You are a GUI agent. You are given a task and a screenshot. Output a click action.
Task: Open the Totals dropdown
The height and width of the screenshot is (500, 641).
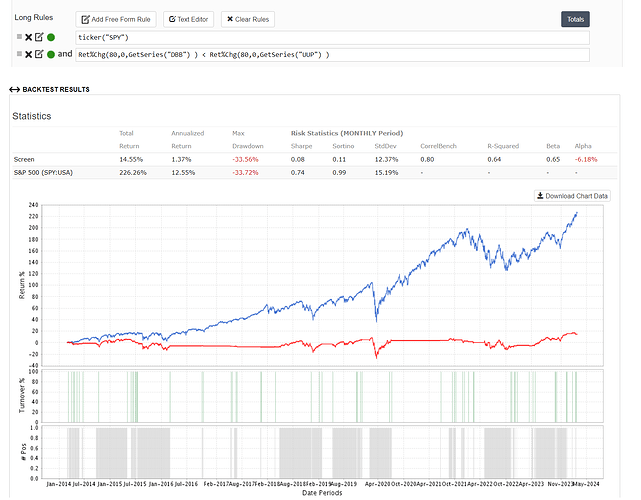(575, 19)
